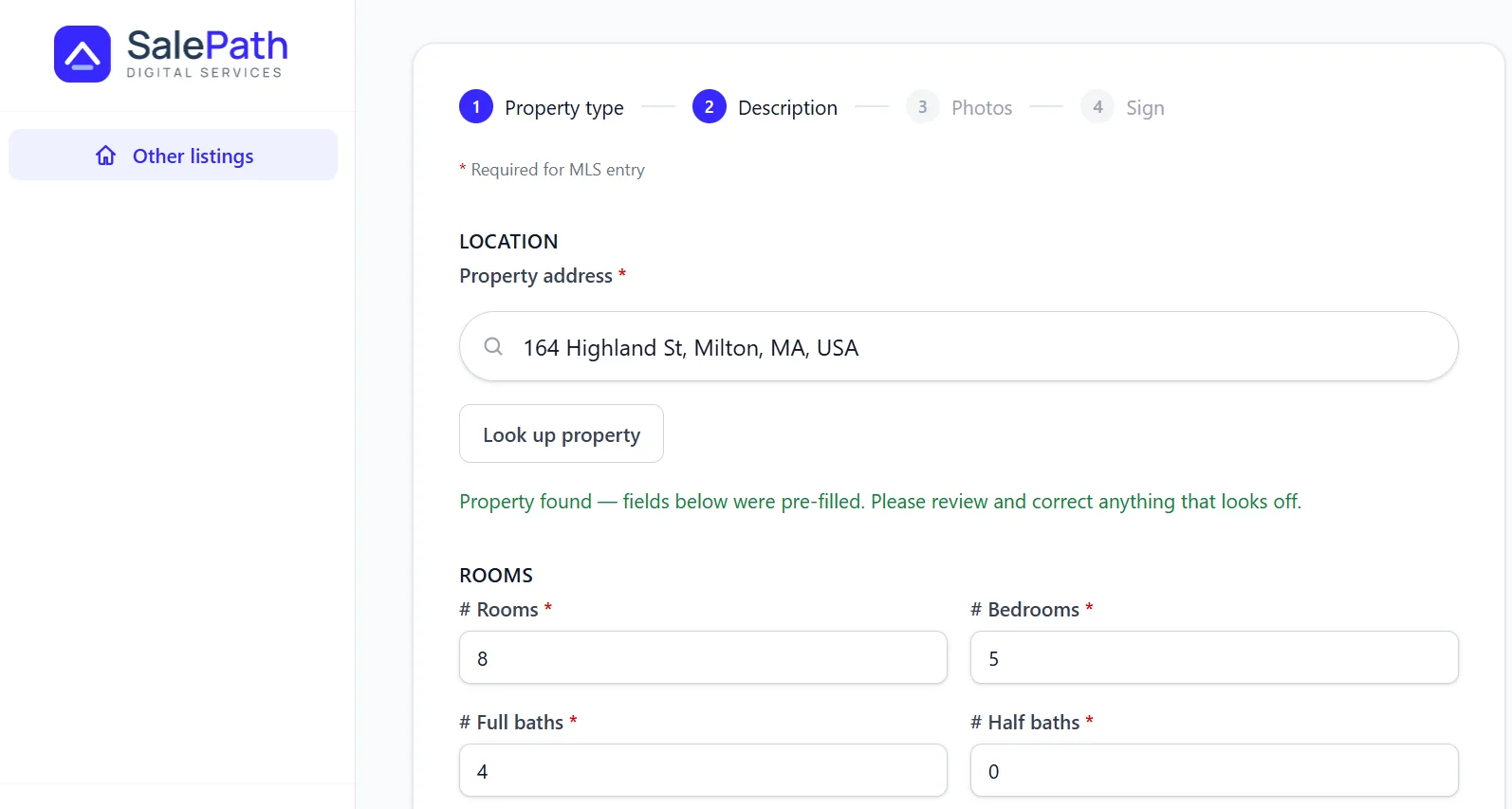Click the '# Rooms' field label
Image resolution: width=1512 pixels, height=809 pixels.
(506, 610)
